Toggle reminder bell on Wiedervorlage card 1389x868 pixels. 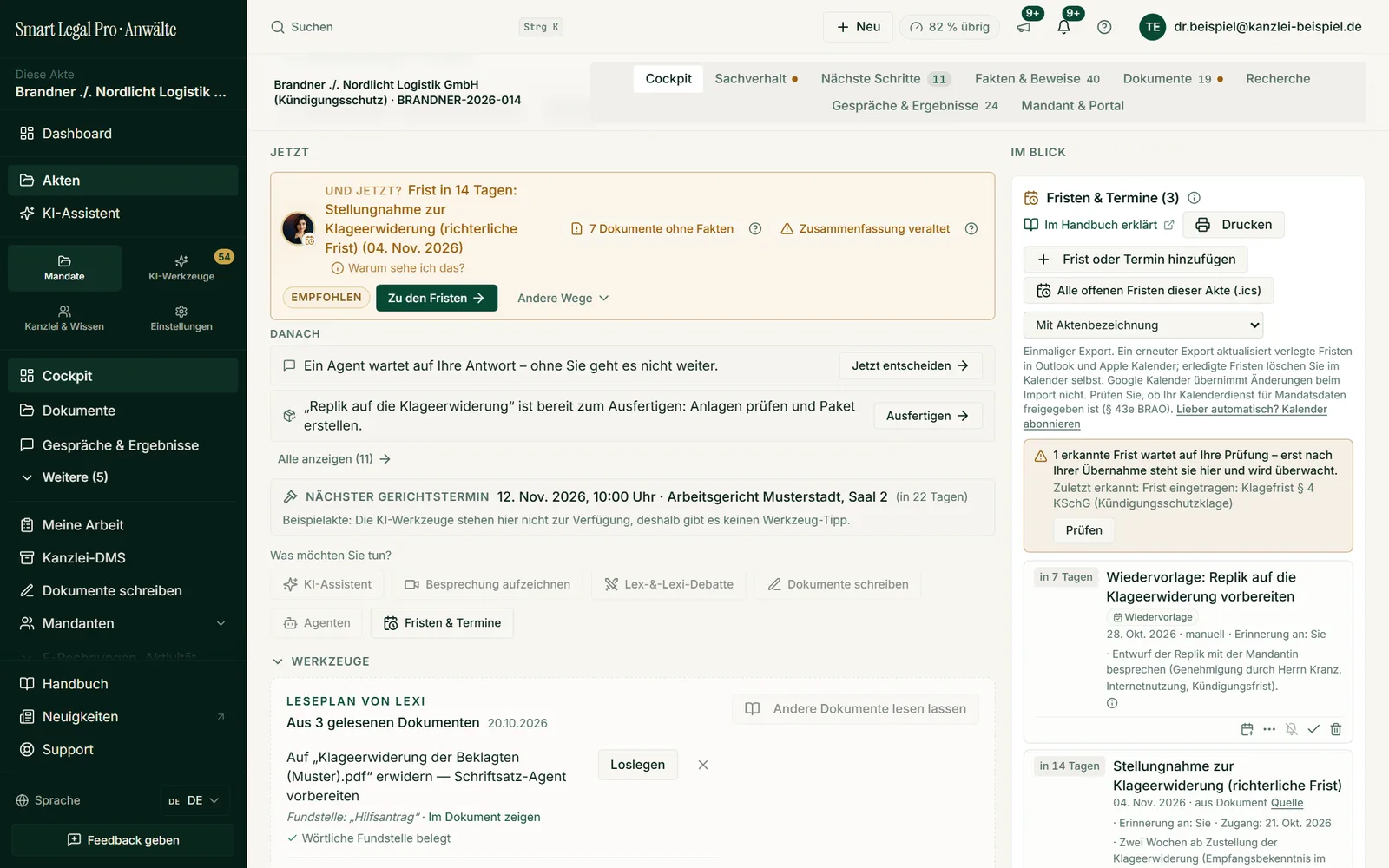tap(1292, 729)
